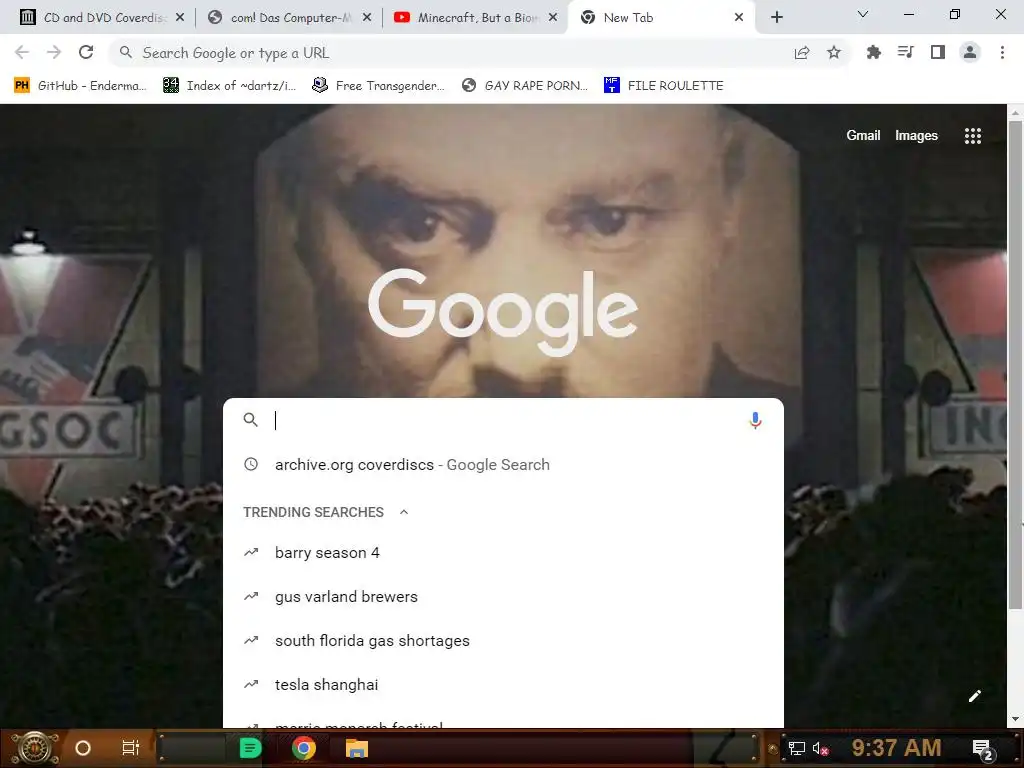This screenshot has height=768, width=1024.
Task: Open the Google apps grid
Action: 972,136
